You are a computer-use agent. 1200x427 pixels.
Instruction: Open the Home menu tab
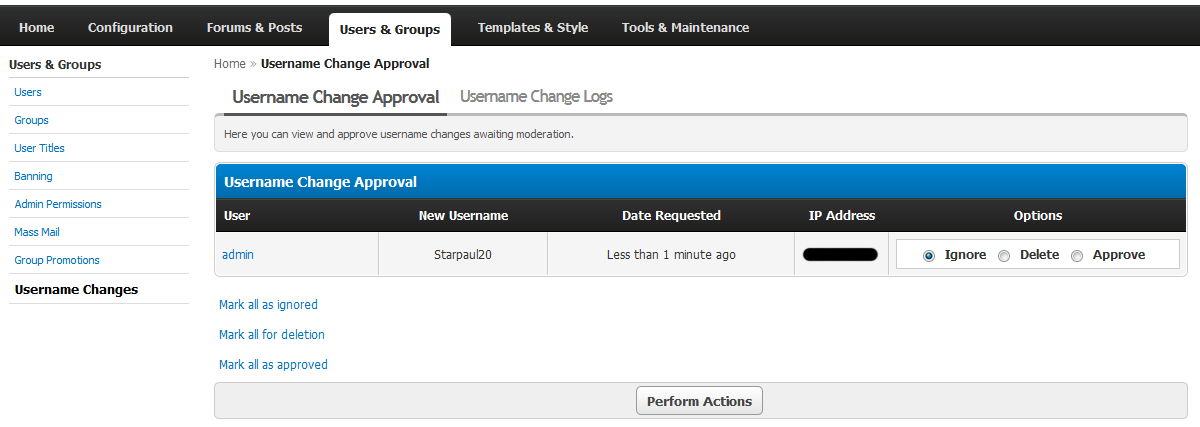(37, 28)
